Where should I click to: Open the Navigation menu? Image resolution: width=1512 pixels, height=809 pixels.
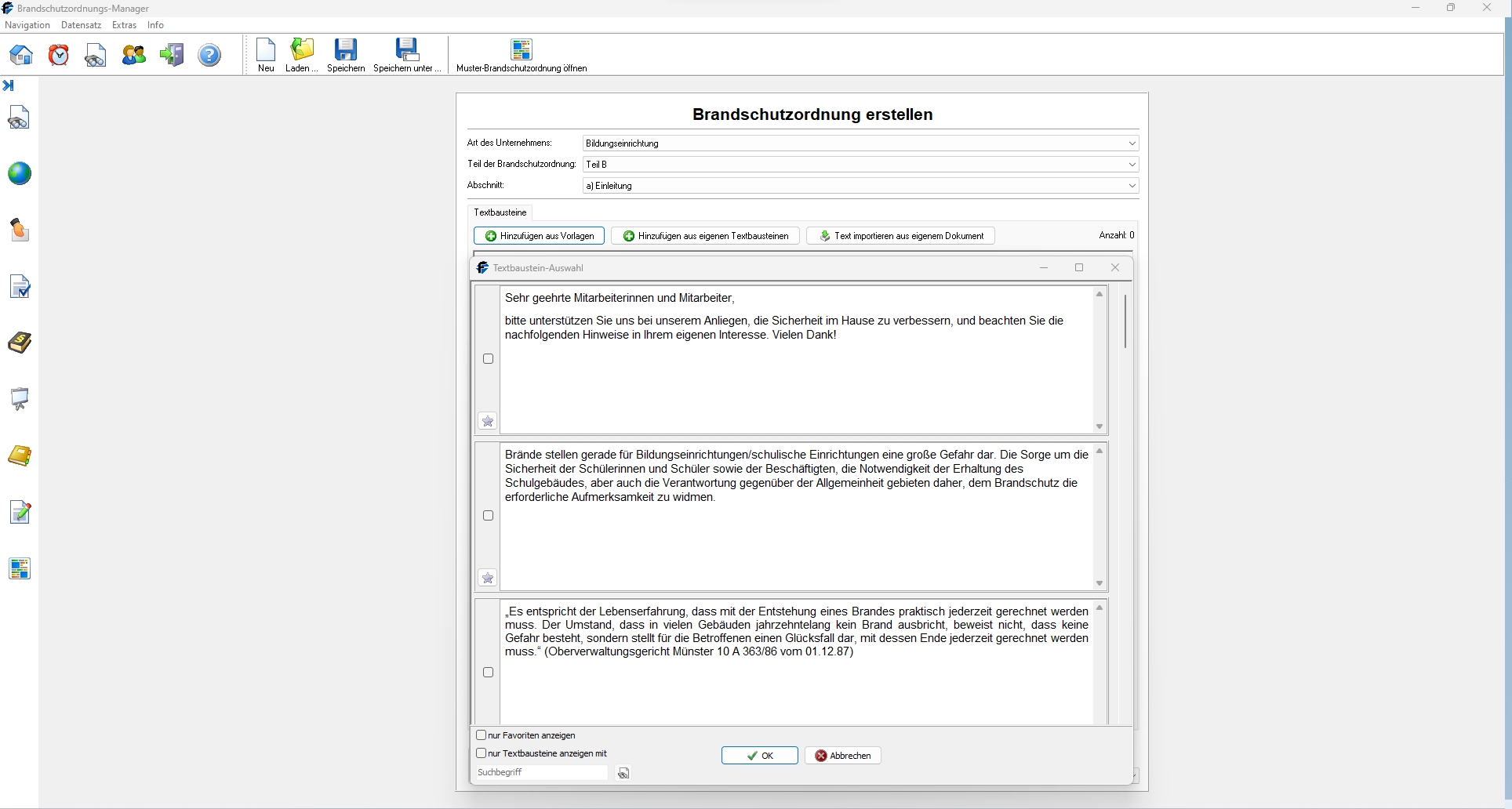coord(27,25)
